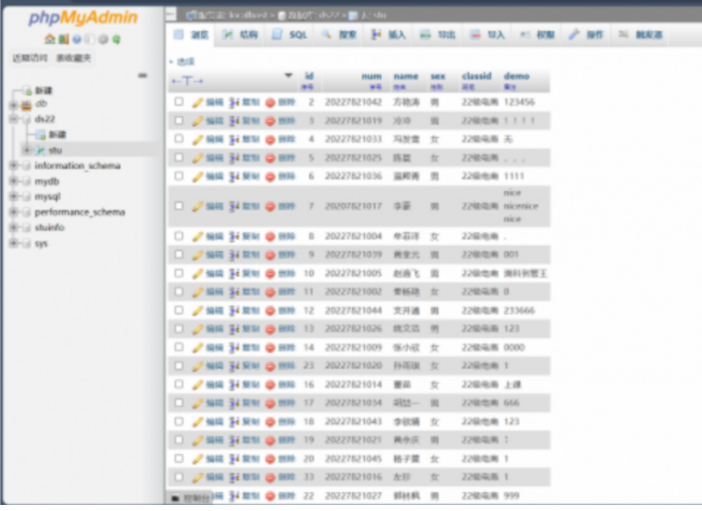Select the stu table in tree

(x=56, y=150)
